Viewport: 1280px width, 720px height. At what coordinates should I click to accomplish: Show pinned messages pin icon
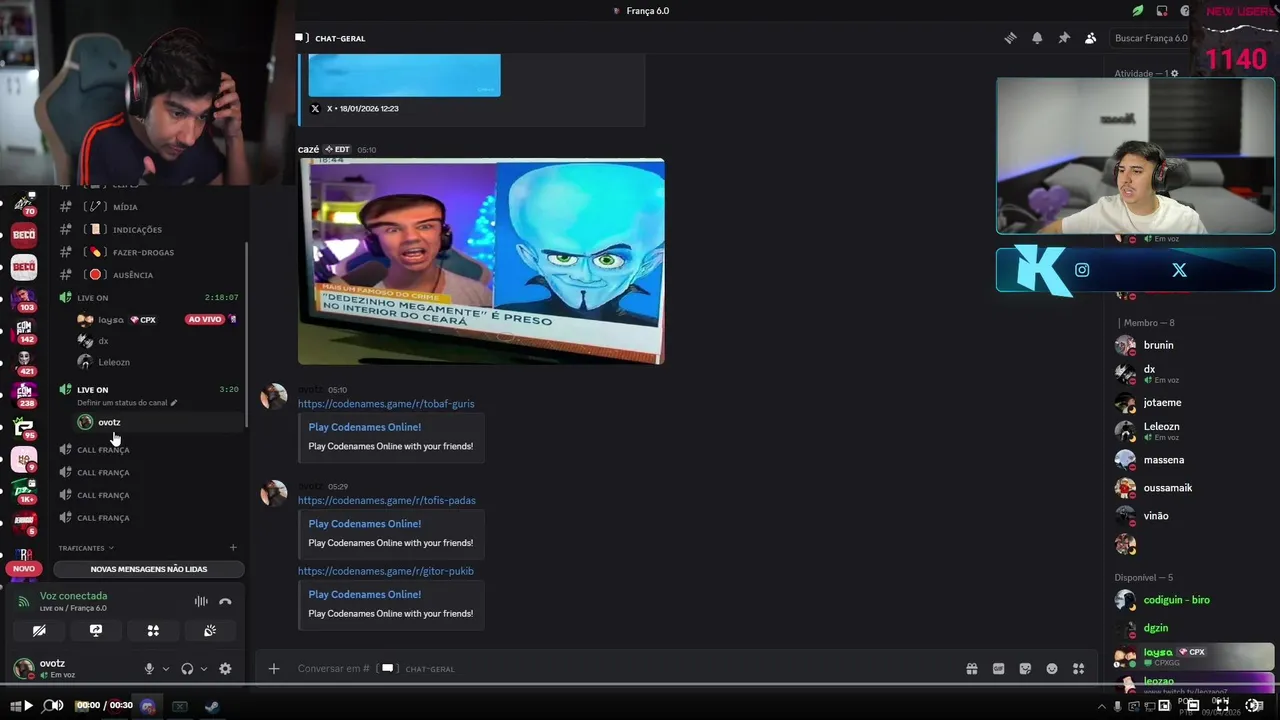tap(1064, 38)
